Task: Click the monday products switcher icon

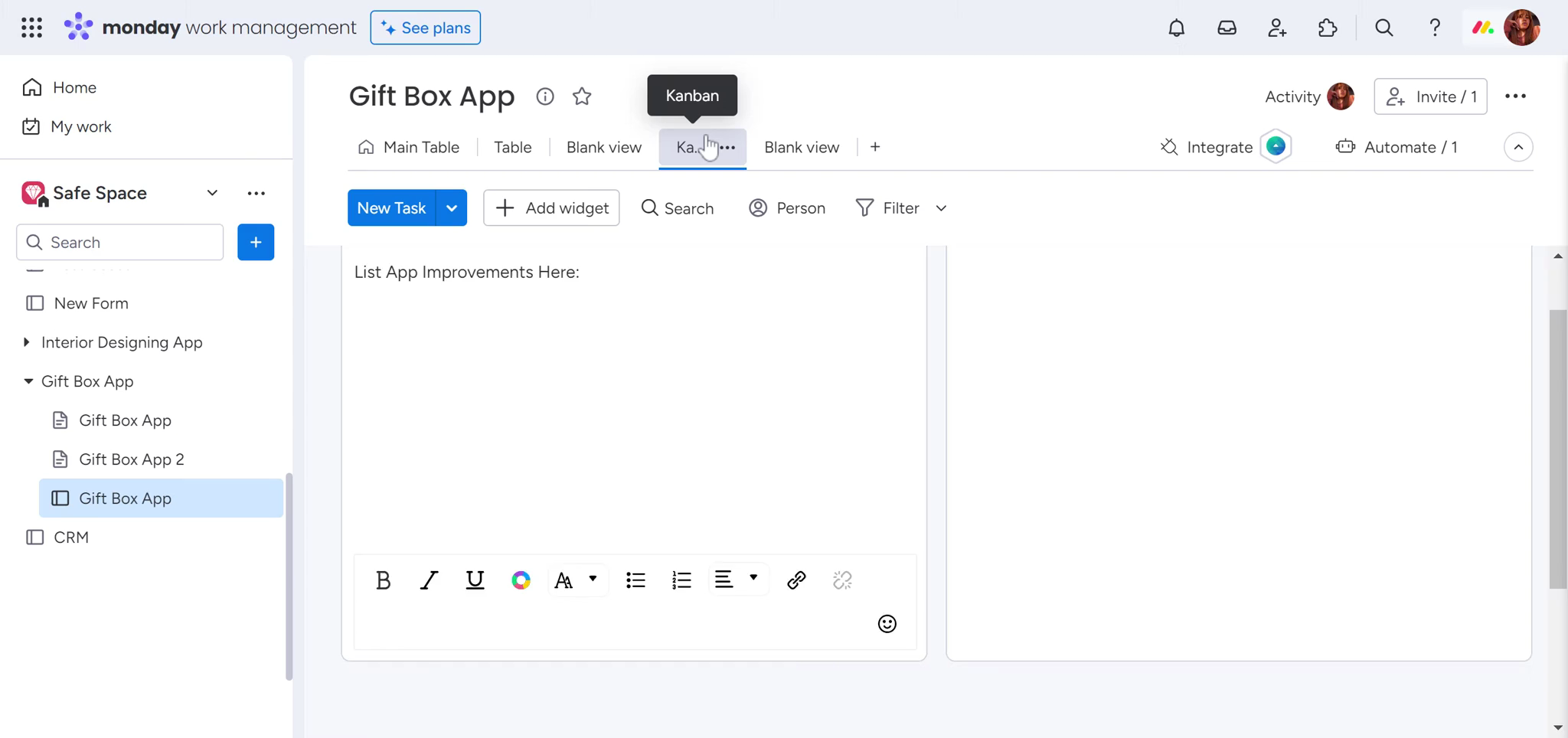Action: [1483, 28]
